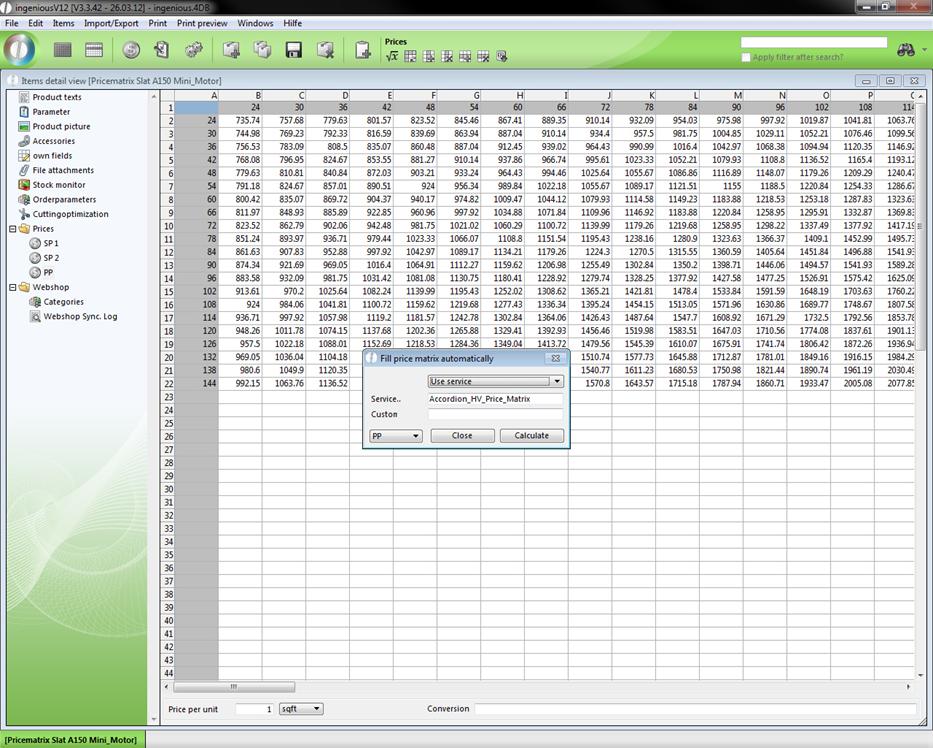Select Stock monitor in the sidebar
933x748 pixels.
(58, 185)
